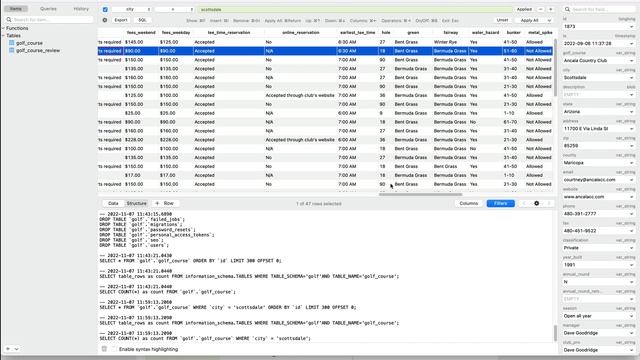Open the gear settings icon beside Filters
The image size is (640, 360).
tap(536, 203)
